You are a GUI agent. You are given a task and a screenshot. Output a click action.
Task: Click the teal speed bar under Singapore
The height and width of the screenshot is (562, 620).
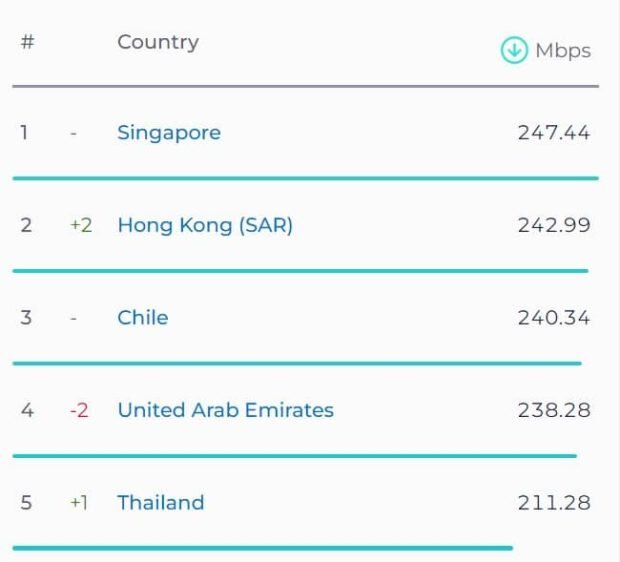coord(305,178)
